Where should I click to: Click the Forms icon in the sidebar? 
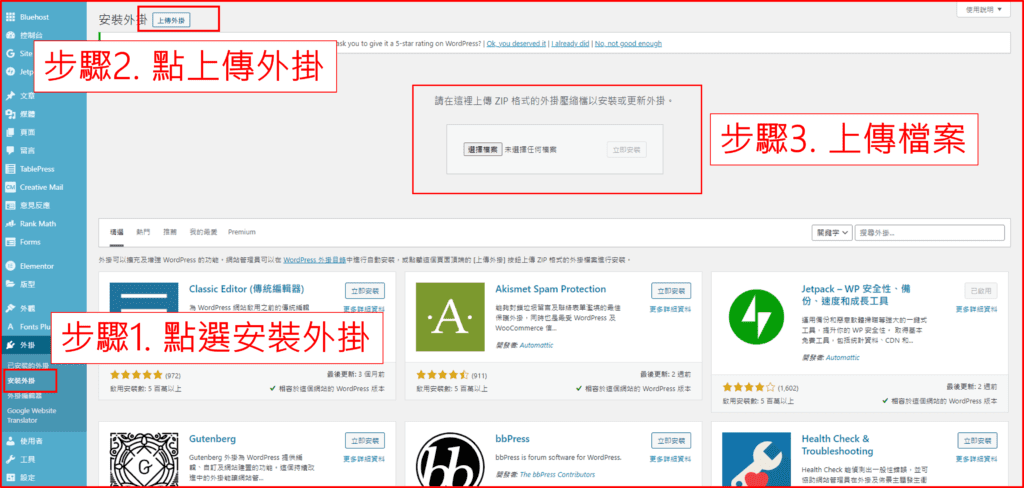click(10, 241)
